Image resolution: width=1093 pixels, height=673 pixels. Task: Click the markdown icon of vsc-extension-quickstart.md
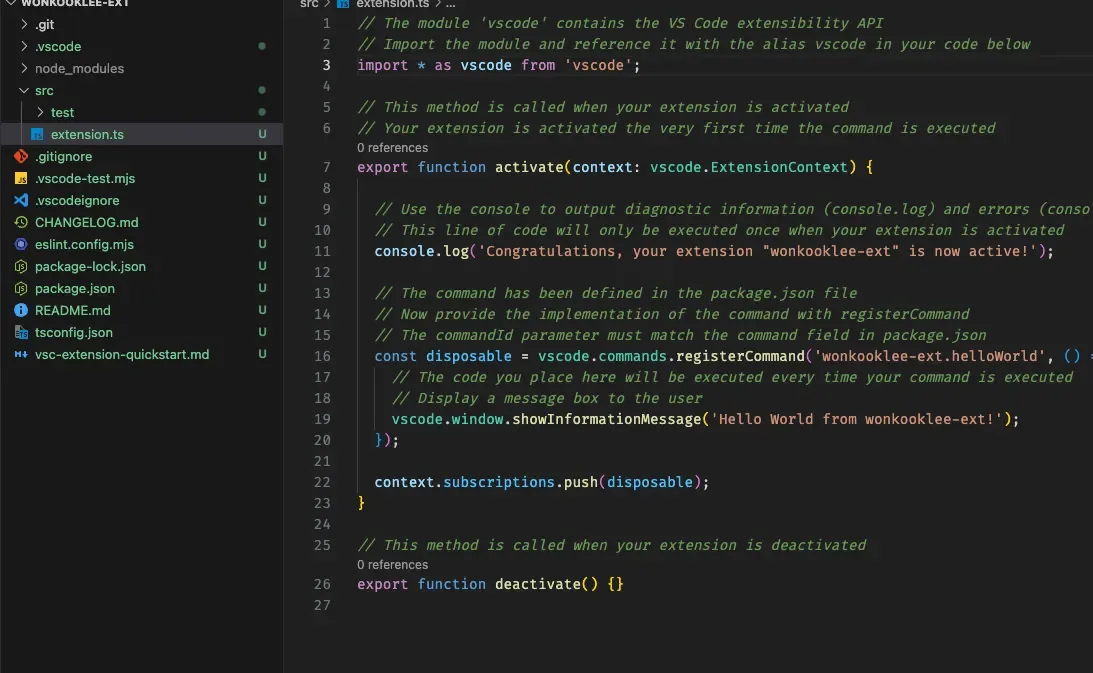tap(21, 354)
